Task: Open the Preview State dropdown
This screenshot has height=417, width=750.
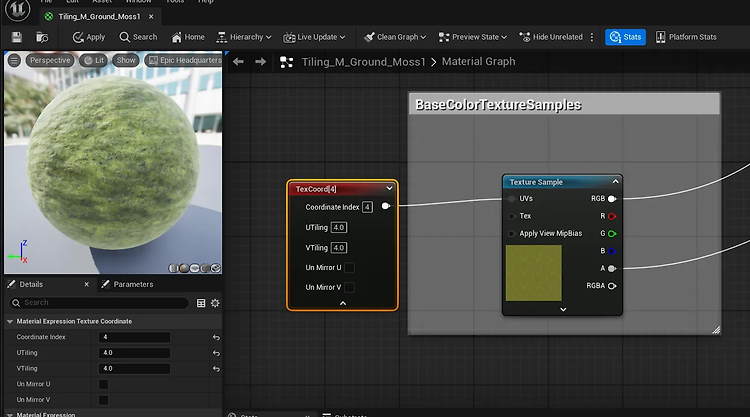Action: click(x=473, y=37)
